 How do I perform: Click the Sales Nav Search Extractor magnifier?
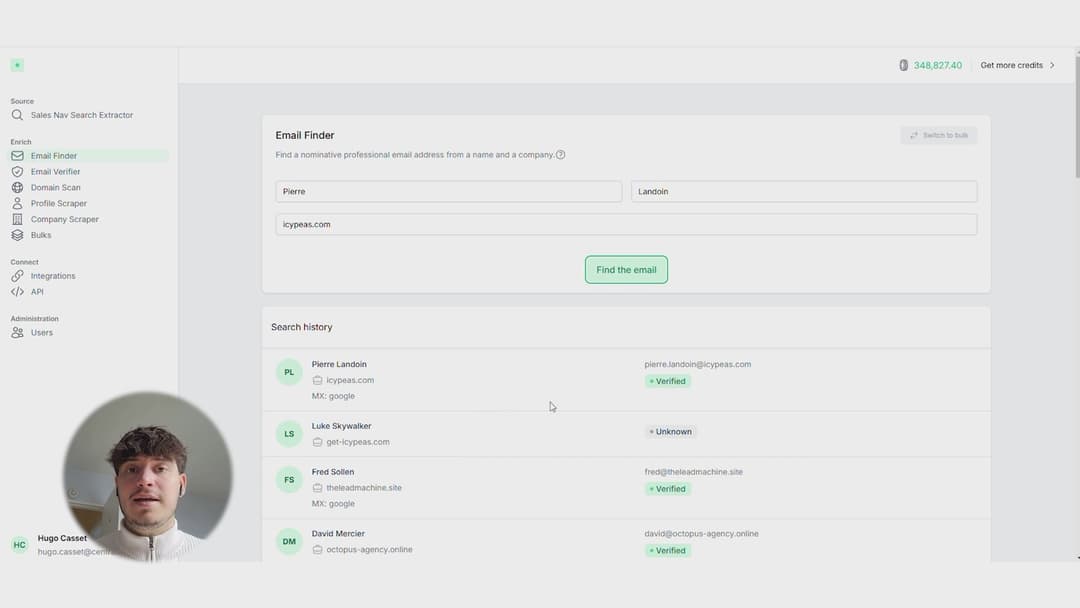pyautogui.click(x=17, y=115)
